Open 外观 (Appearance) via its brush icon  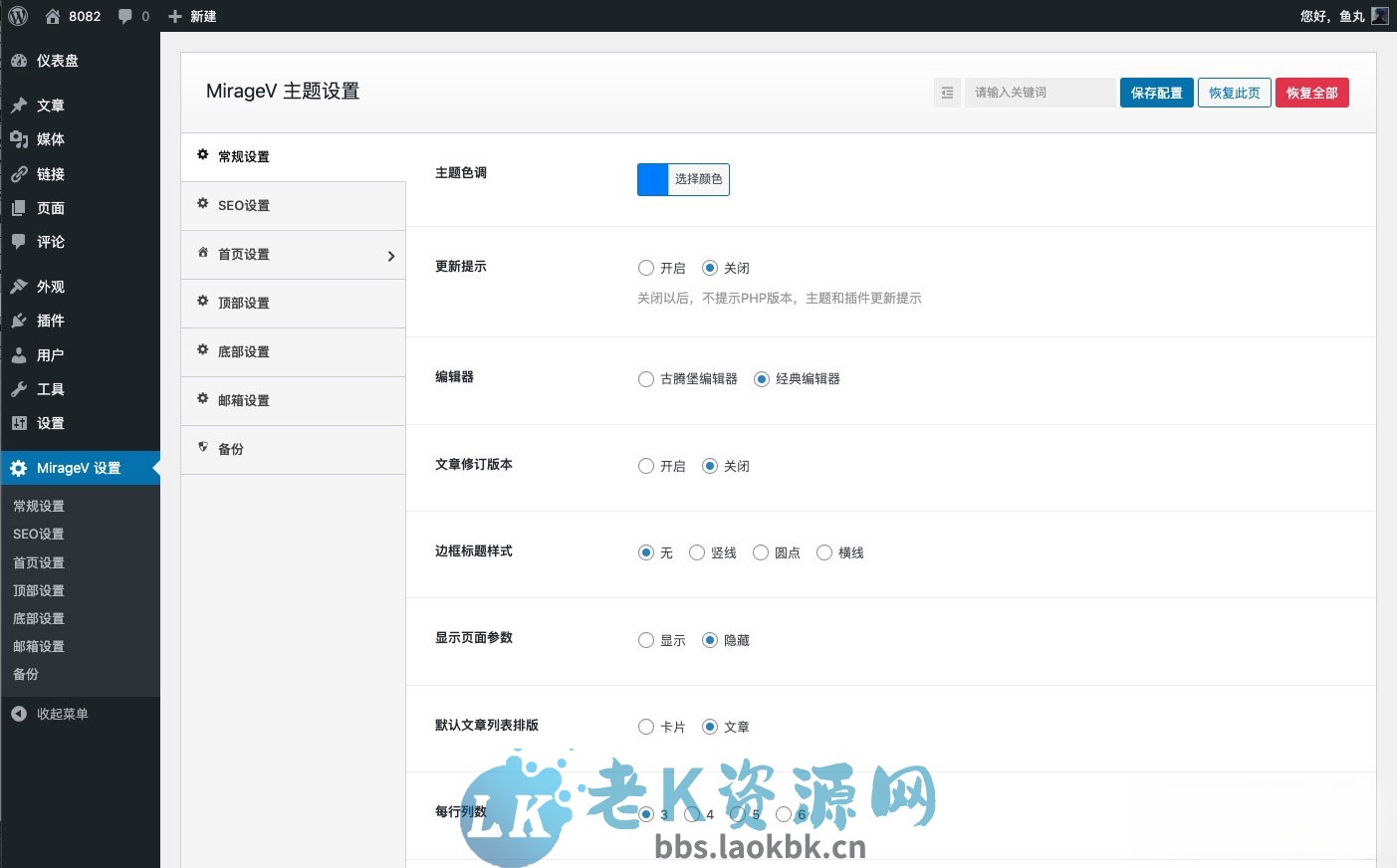point(21,286)
